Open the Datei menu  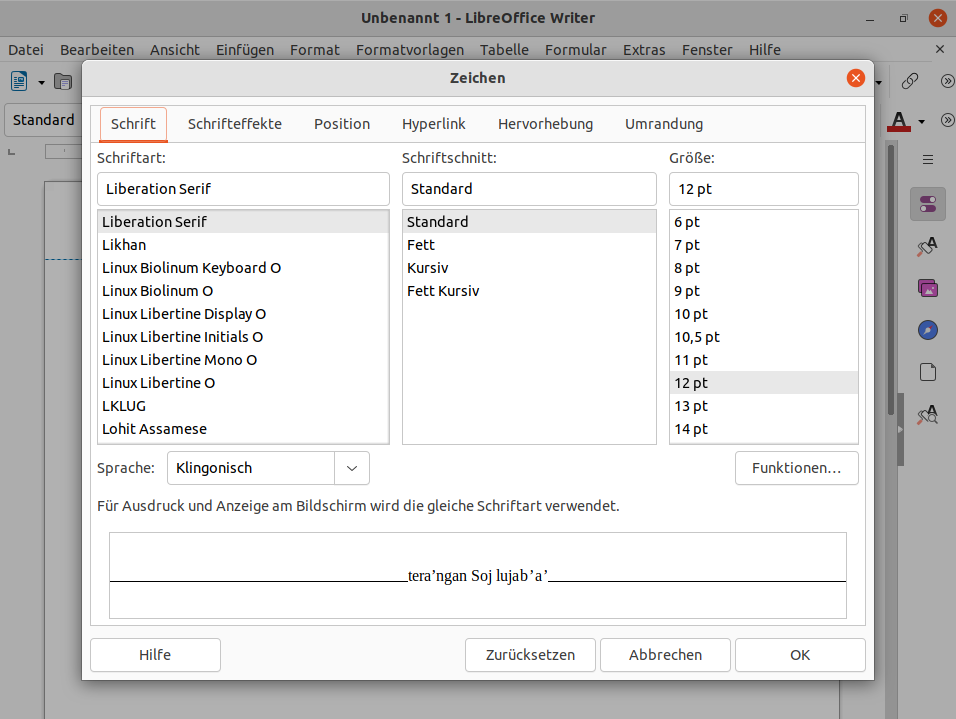coord(26,50)
